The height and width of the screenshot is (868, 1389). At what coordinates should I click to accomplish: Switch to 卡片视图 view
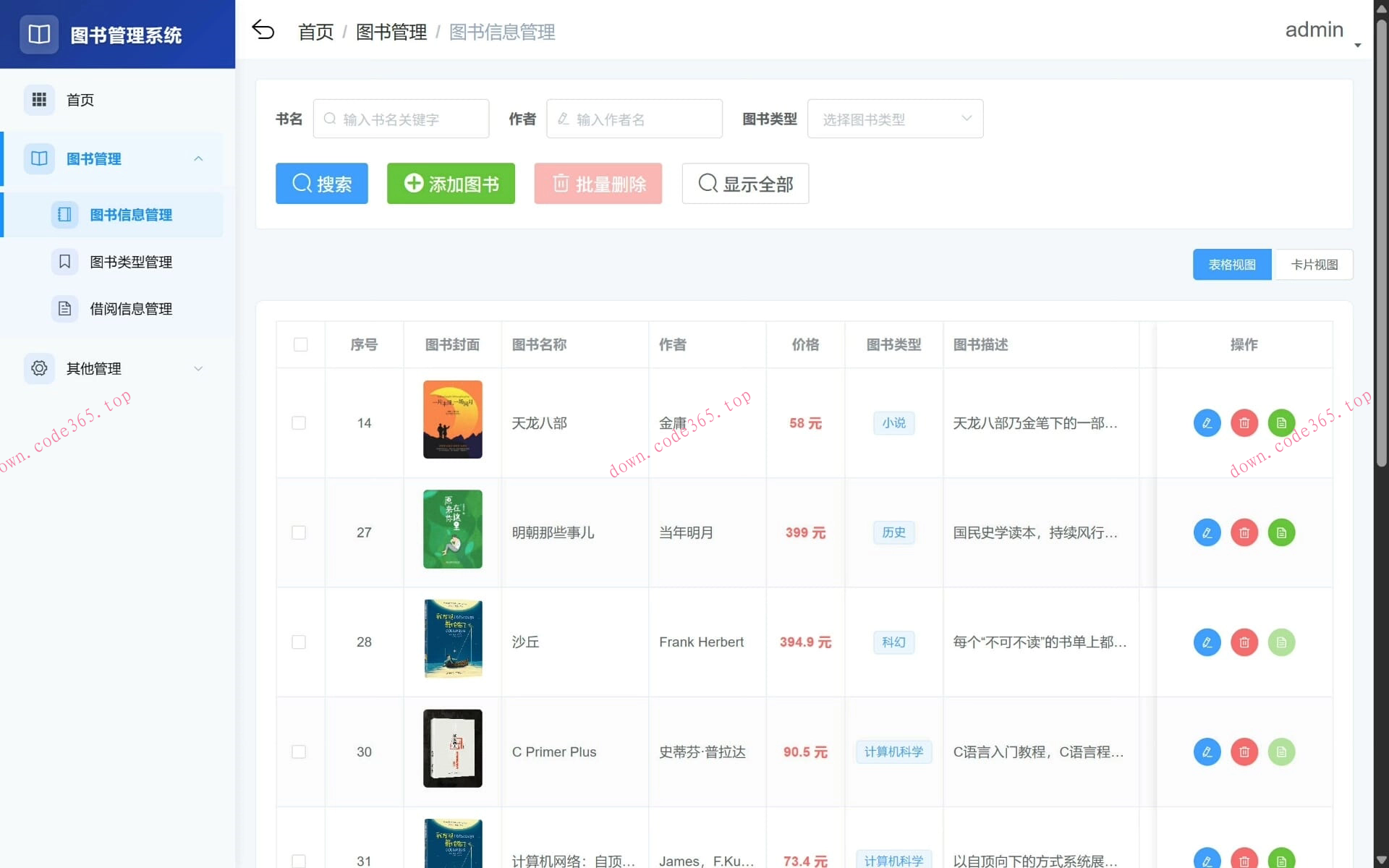tap(1313, 264)
